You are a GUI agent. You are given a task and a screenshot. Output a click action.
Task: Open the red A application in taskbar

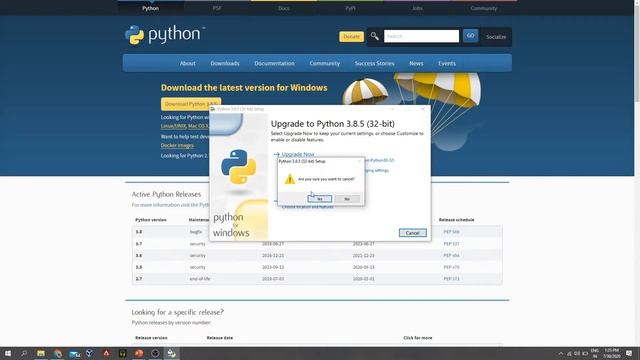[x=106, y=353]
